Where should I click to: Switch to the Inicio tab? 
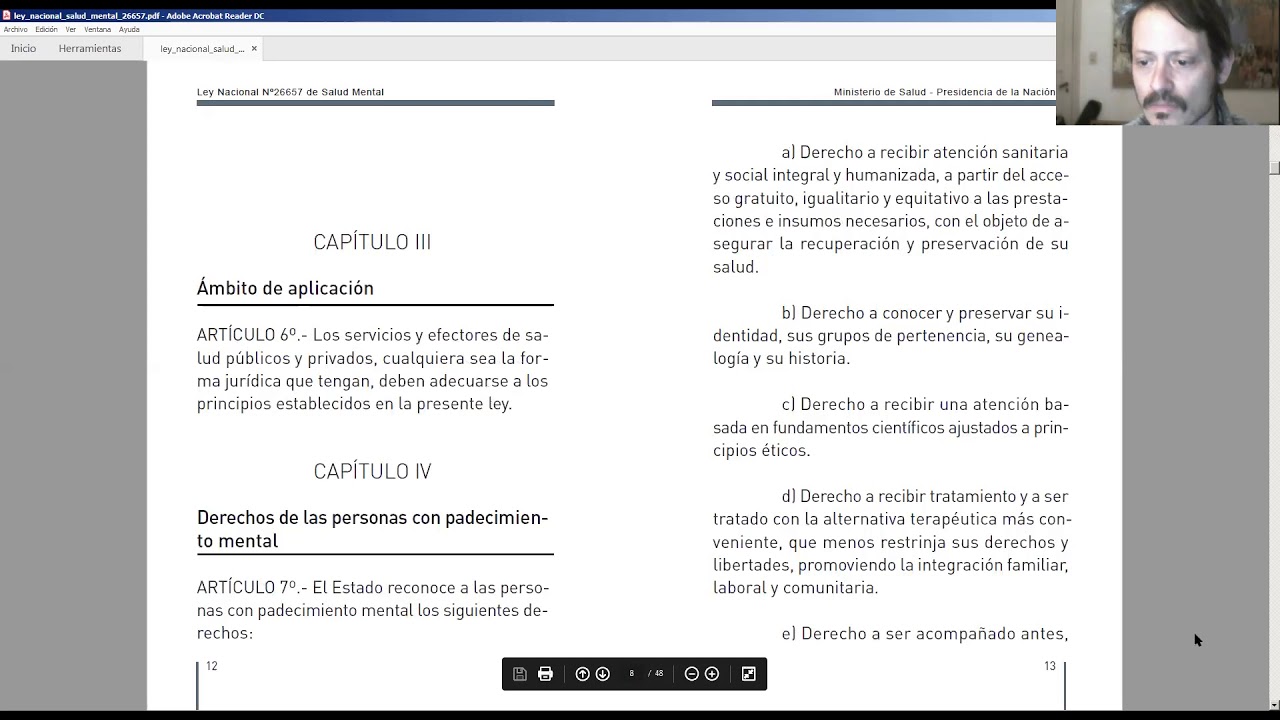click(23, 48)
